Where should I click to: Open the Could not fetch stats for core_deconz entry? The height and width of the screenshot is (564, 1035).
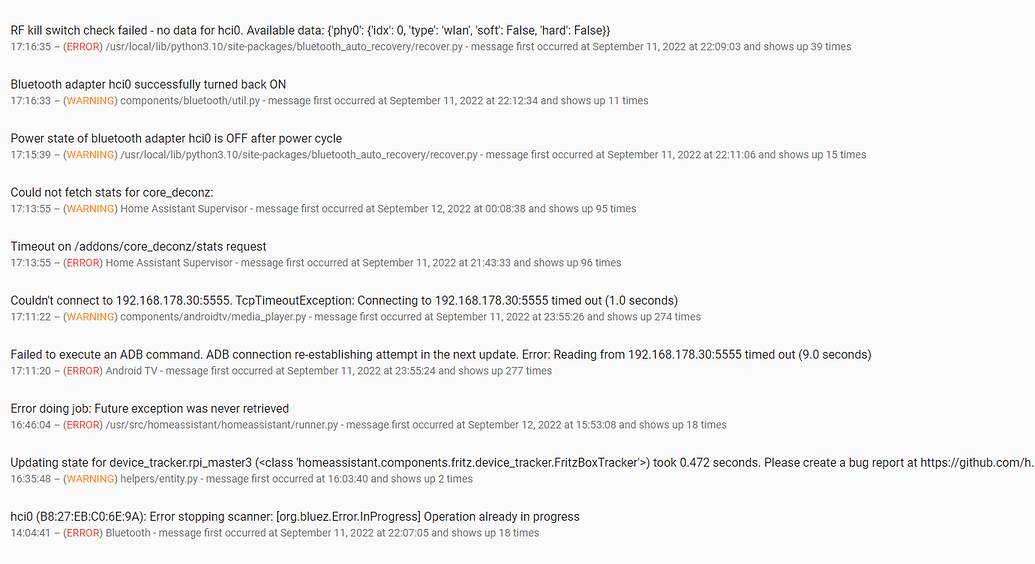[112, 193]
